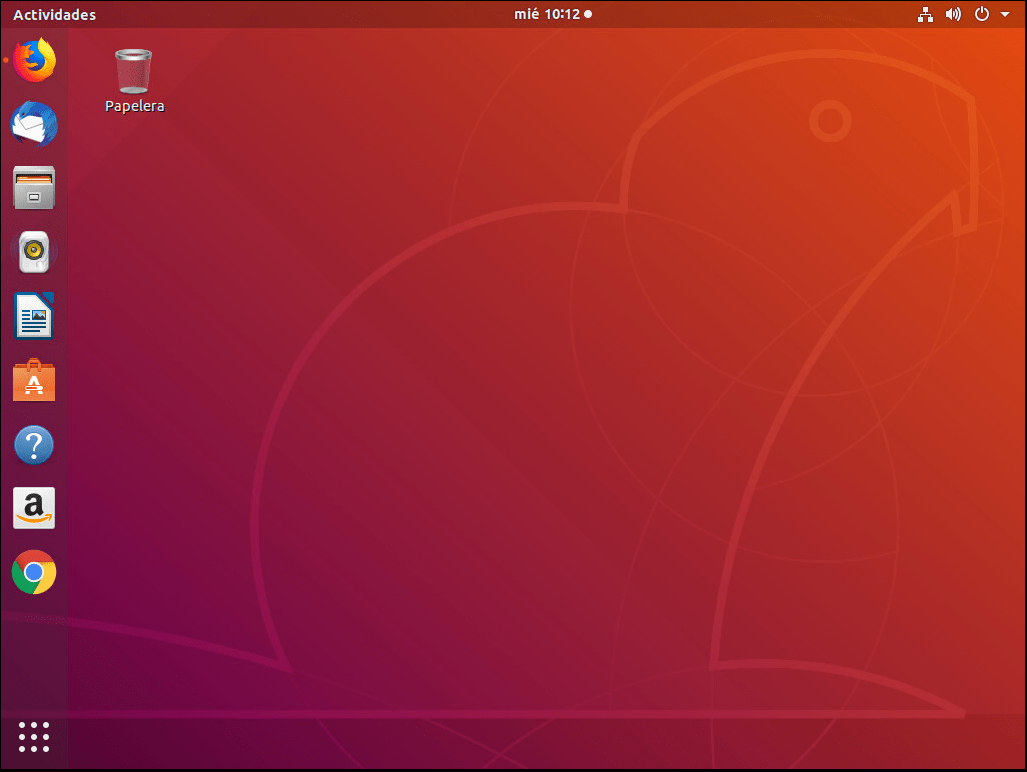
Task: Open the system status dropdown arrow
Action: pyautogui.click(x=1005, y=14)
